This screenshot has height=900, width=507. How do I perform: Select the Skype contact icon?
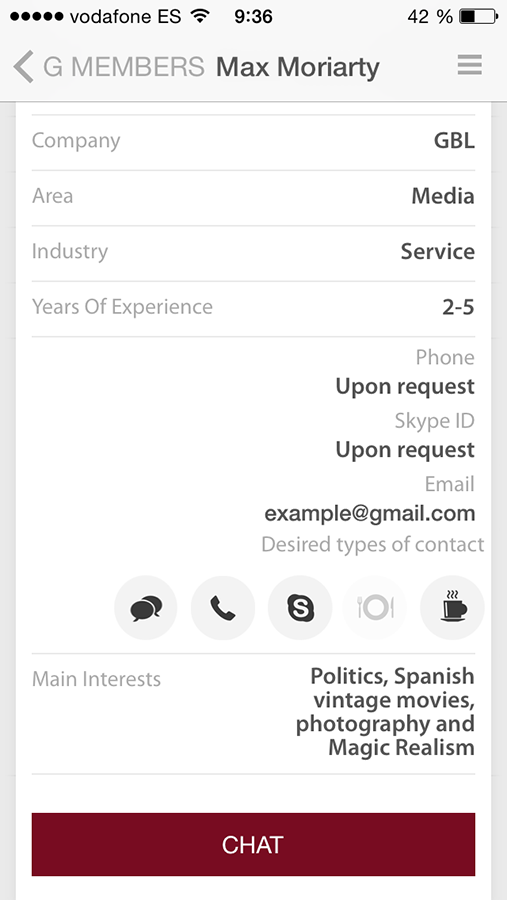300,608
